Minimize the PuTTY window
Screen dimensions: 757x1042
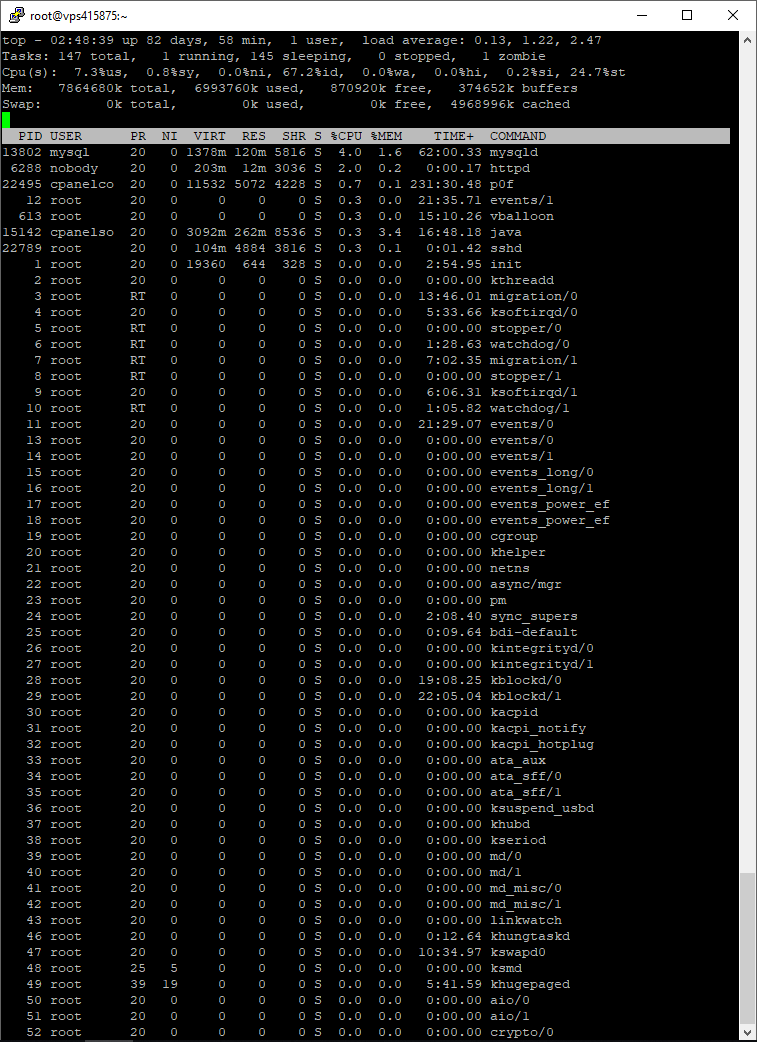click(x=641, y=15)
